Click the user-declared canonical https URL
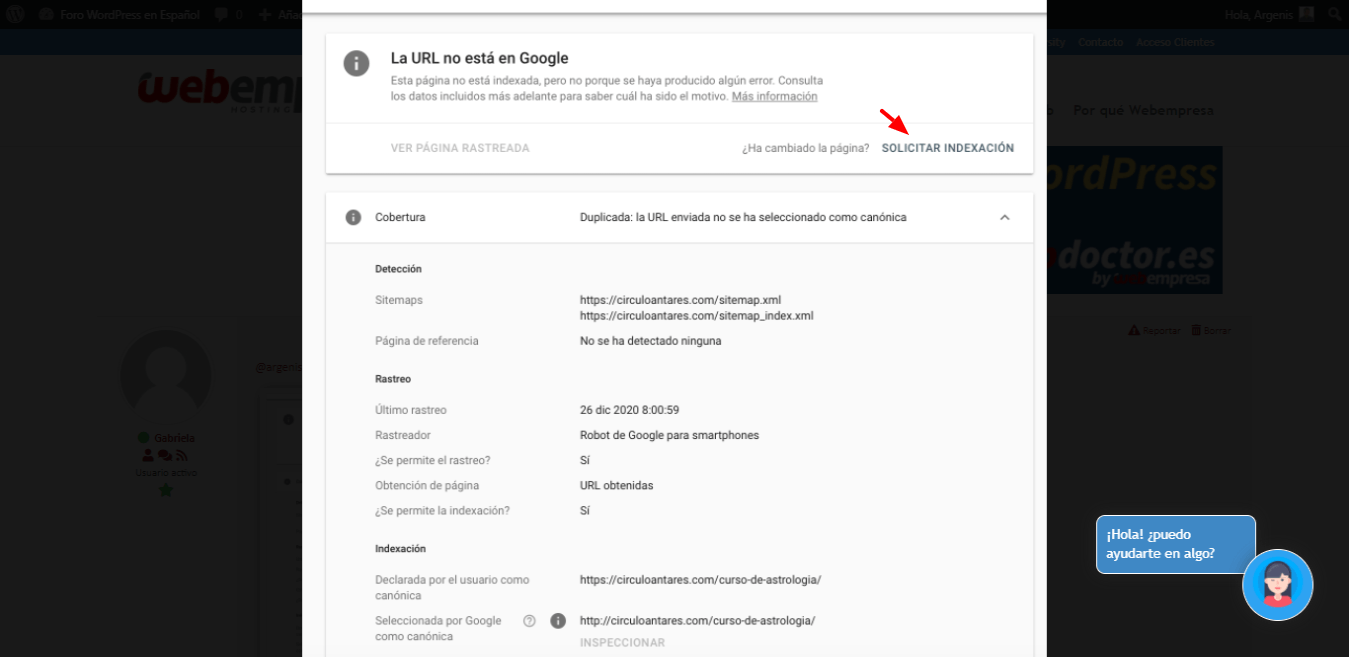The image size is (1349, 657). tap(700, 580)
